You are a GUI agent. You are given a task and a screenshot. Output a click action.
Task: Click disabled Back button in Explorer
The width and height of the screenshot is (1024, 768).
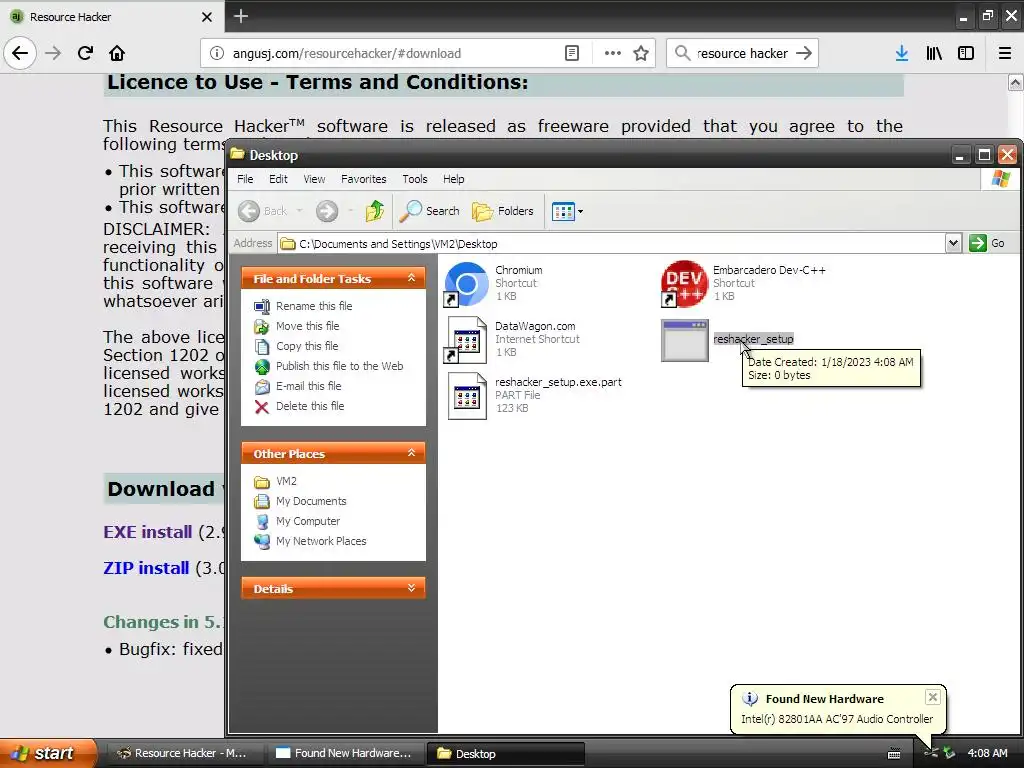pyautogui.click(x=263, y=211)
